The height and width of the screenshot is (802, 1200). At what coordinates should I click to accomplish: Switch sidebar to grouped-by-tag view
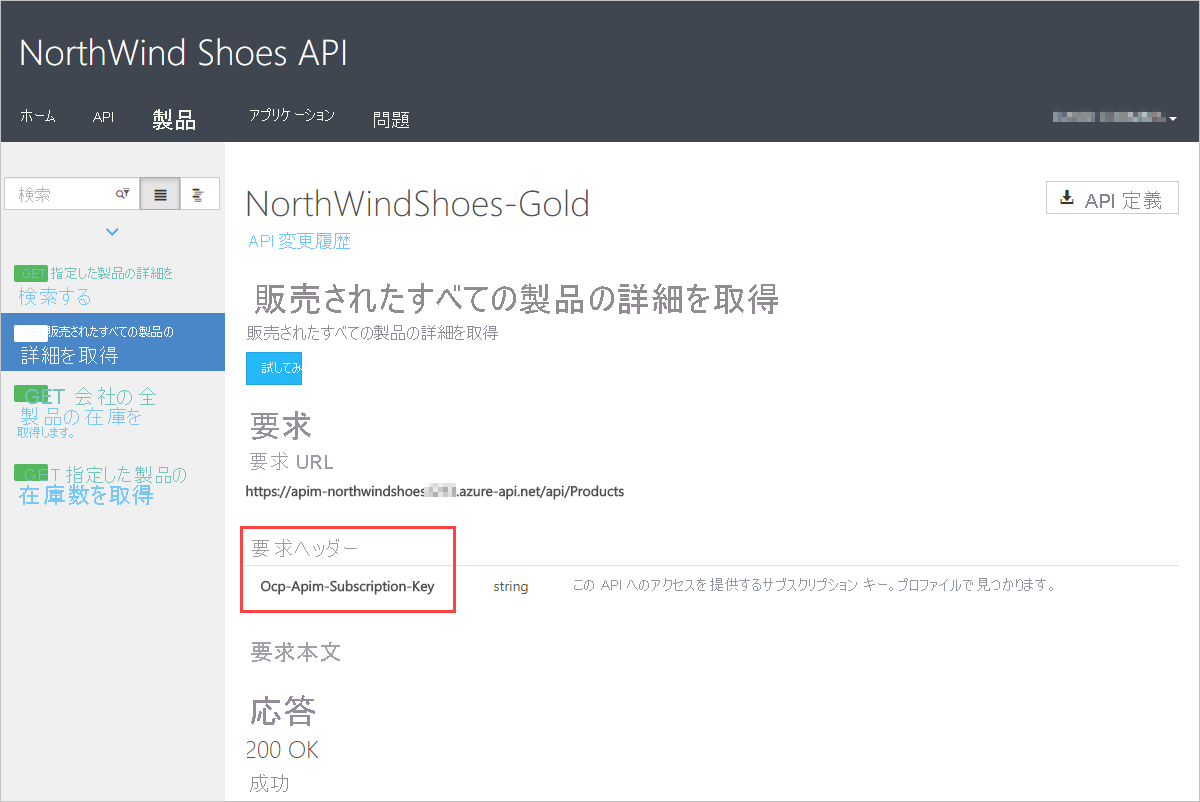(x=197, y=193)
